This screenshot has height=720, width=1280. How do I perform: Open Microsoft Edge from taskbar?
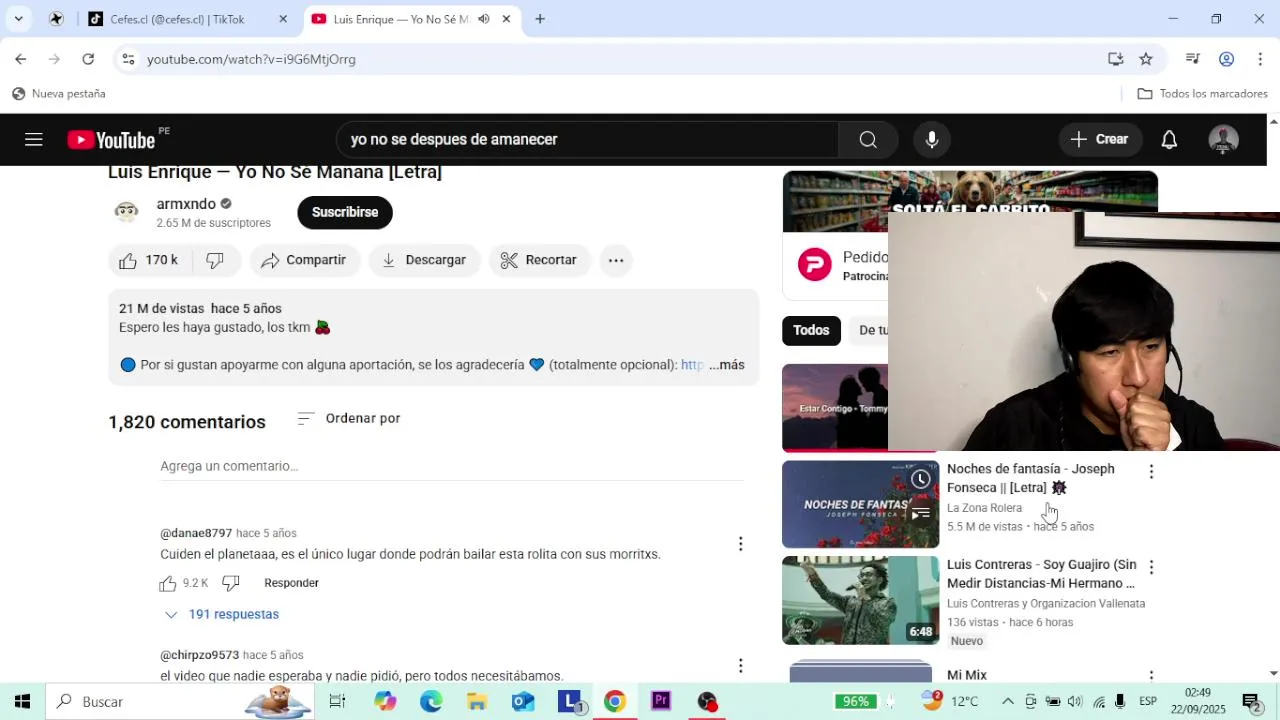431,702
